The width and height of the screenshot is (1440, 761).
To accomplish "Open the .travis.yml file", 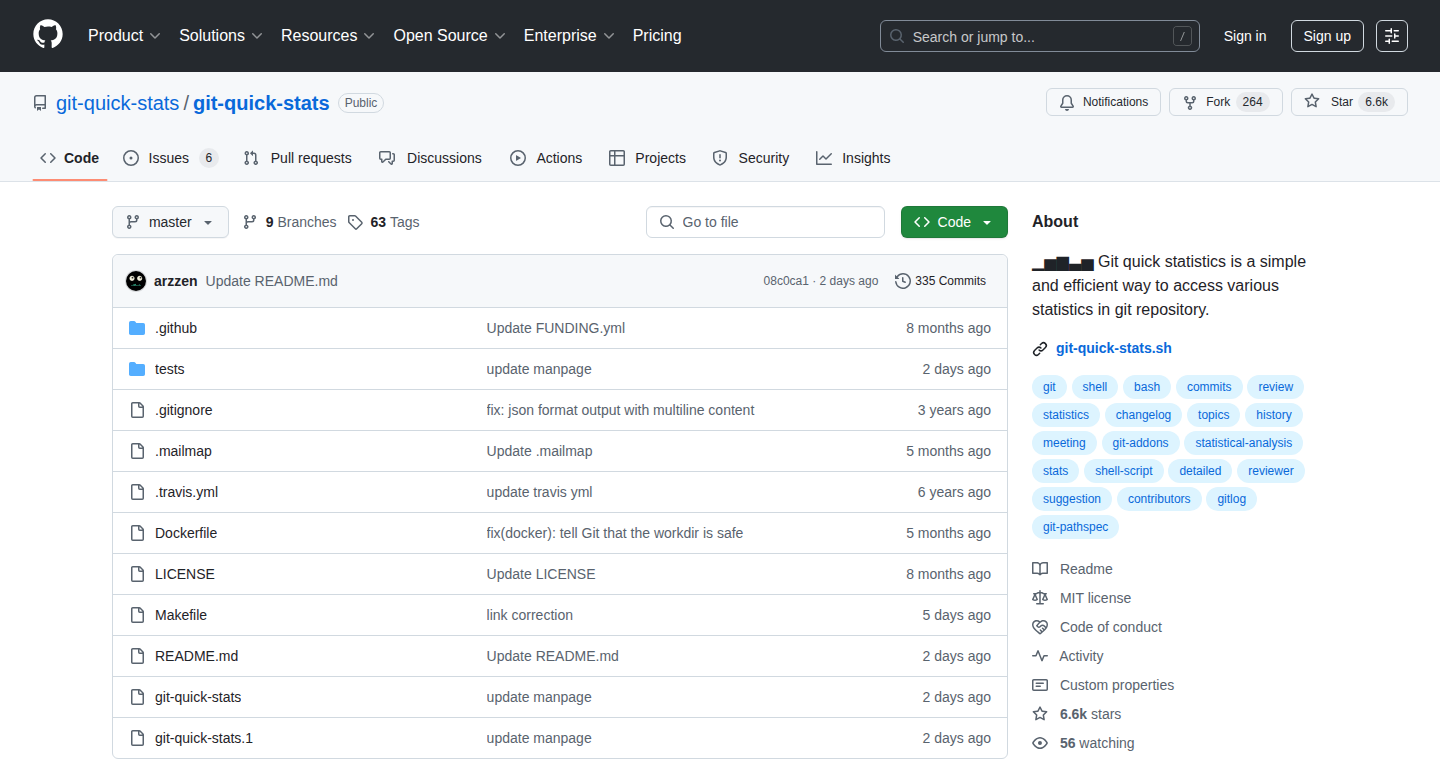I will 186,492.
